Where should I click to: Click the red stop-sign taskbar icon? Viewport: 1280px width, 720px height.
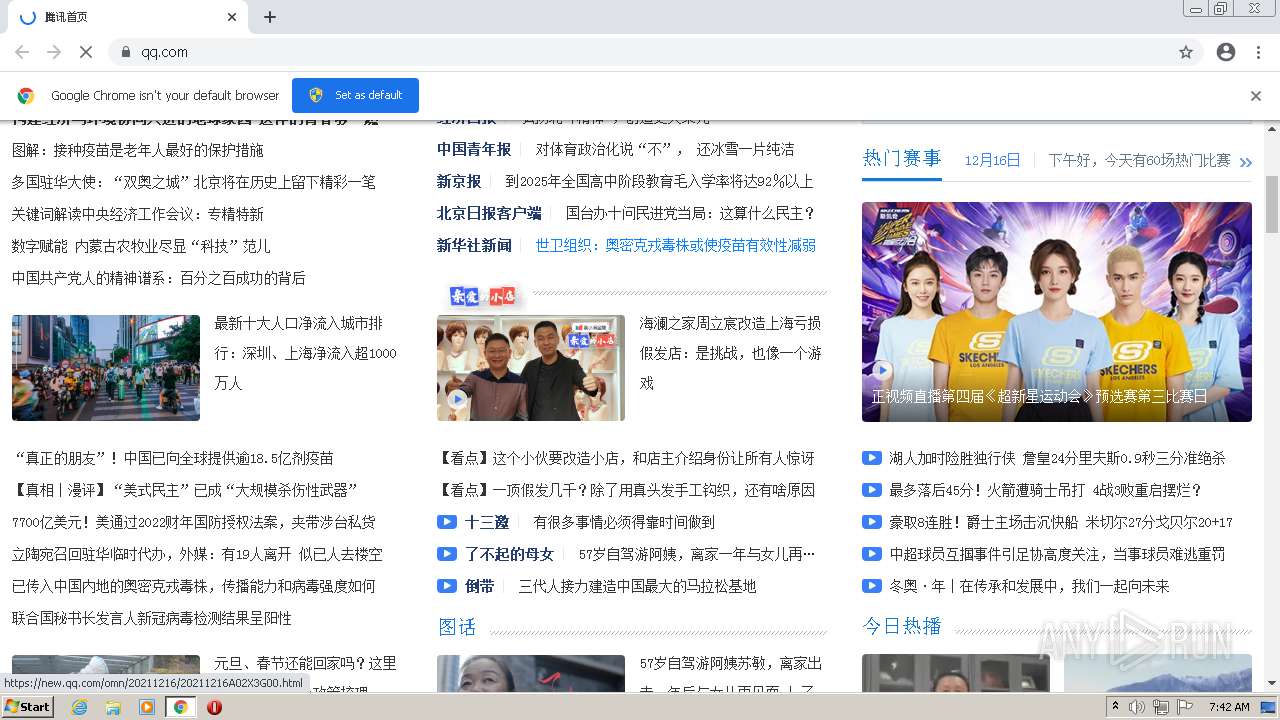[214, 707]
